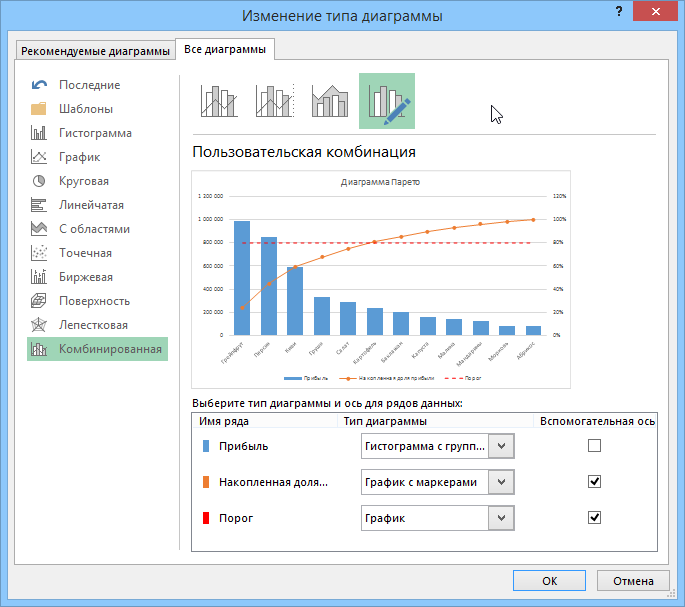The width and height of the screenshot is (685, 607).
Task: Switch to Рекомендуемые диаграммы tab
Action: 95,51
